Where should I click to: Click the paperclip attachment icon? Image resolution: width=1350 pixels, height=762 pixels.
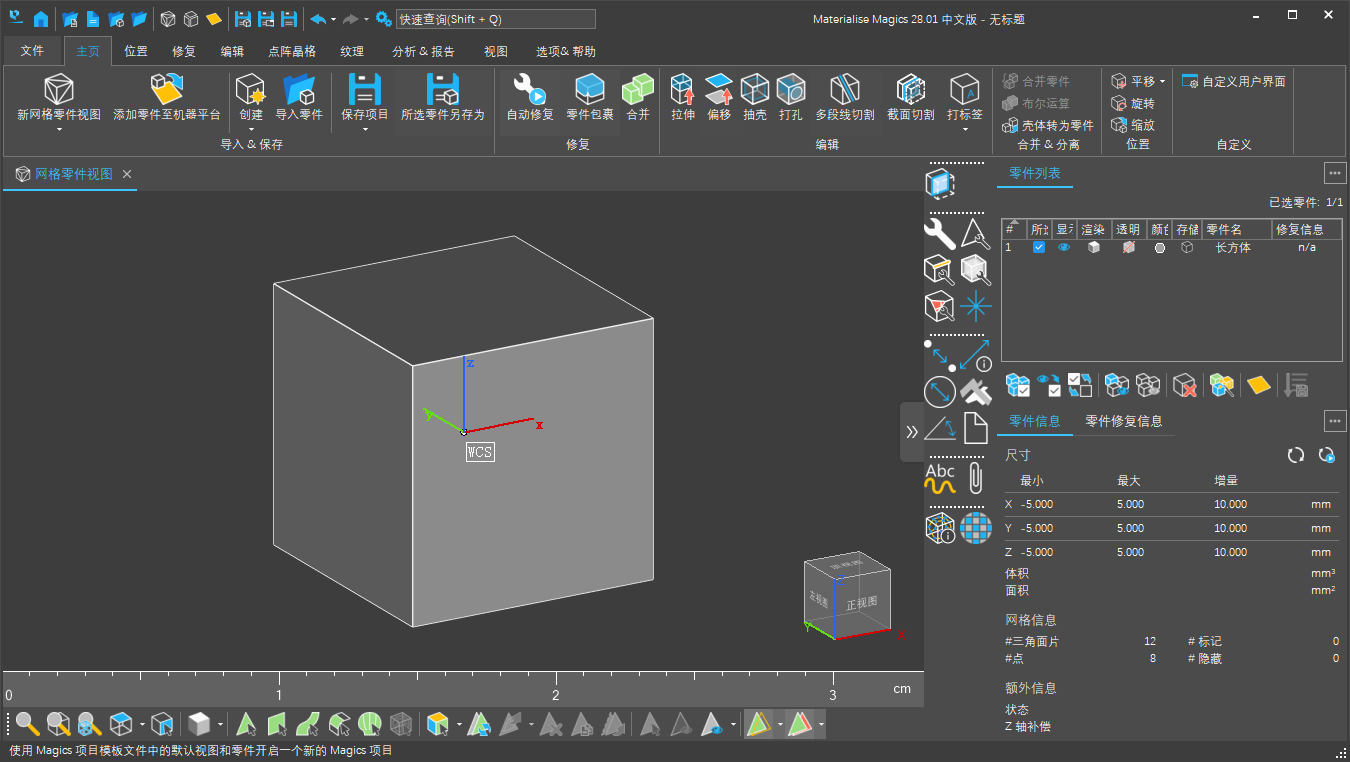click(x=975, y=479)
